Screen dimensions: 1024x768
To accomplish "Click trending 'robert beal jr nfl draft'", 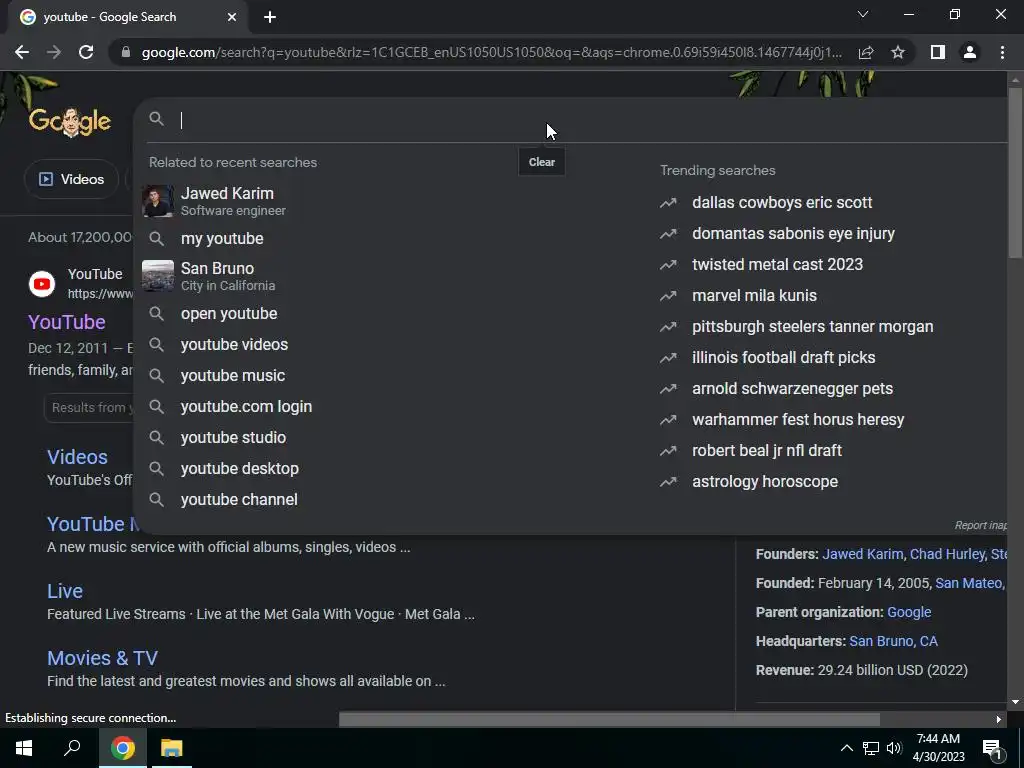I will click(767, 451).
